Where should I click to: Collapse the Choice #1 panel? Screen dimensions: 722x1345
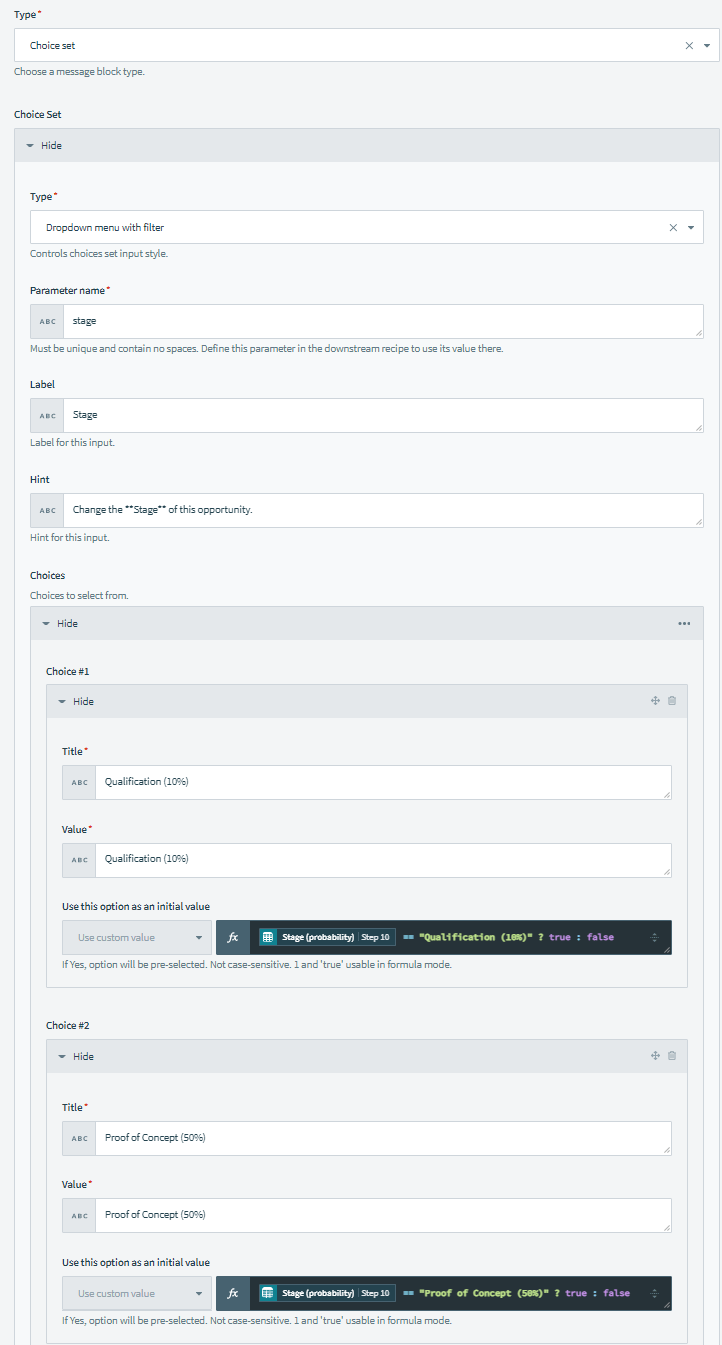(x=76, y=702)
